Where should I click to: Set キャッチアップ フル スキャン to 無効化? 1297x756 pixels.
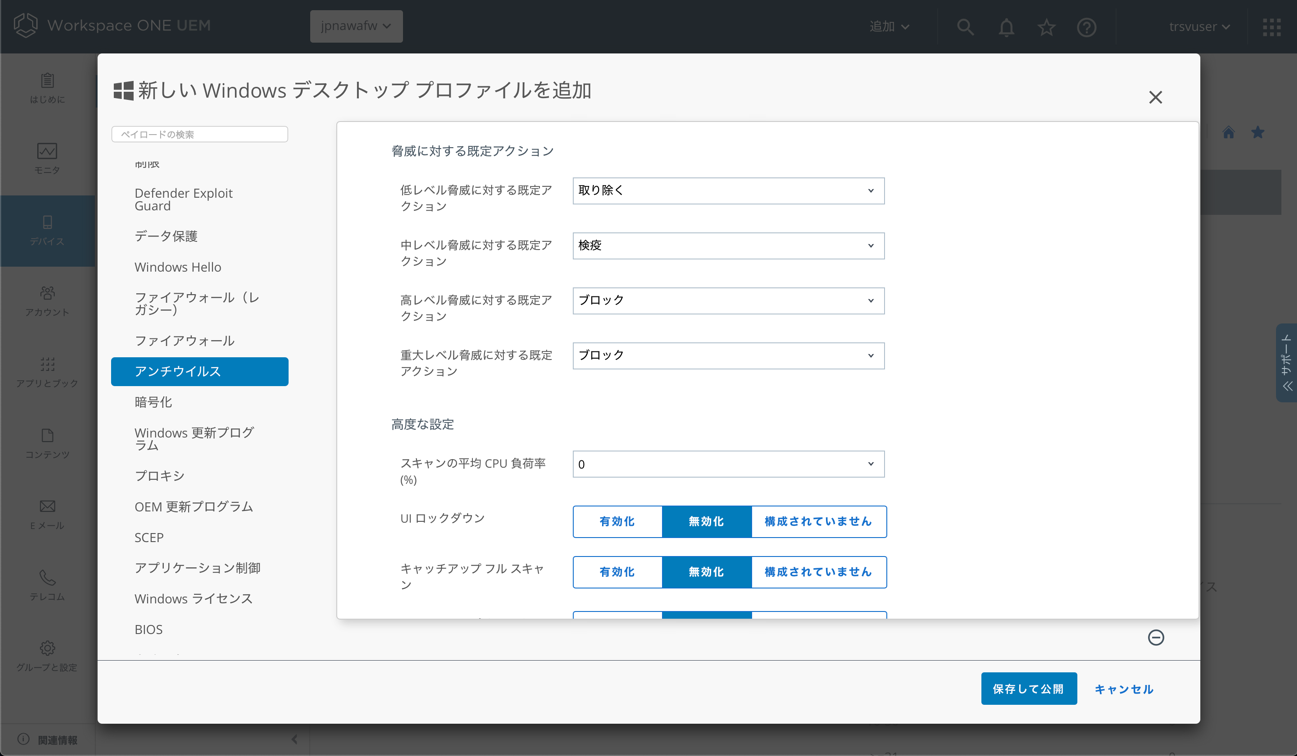(x=706, y=572)
